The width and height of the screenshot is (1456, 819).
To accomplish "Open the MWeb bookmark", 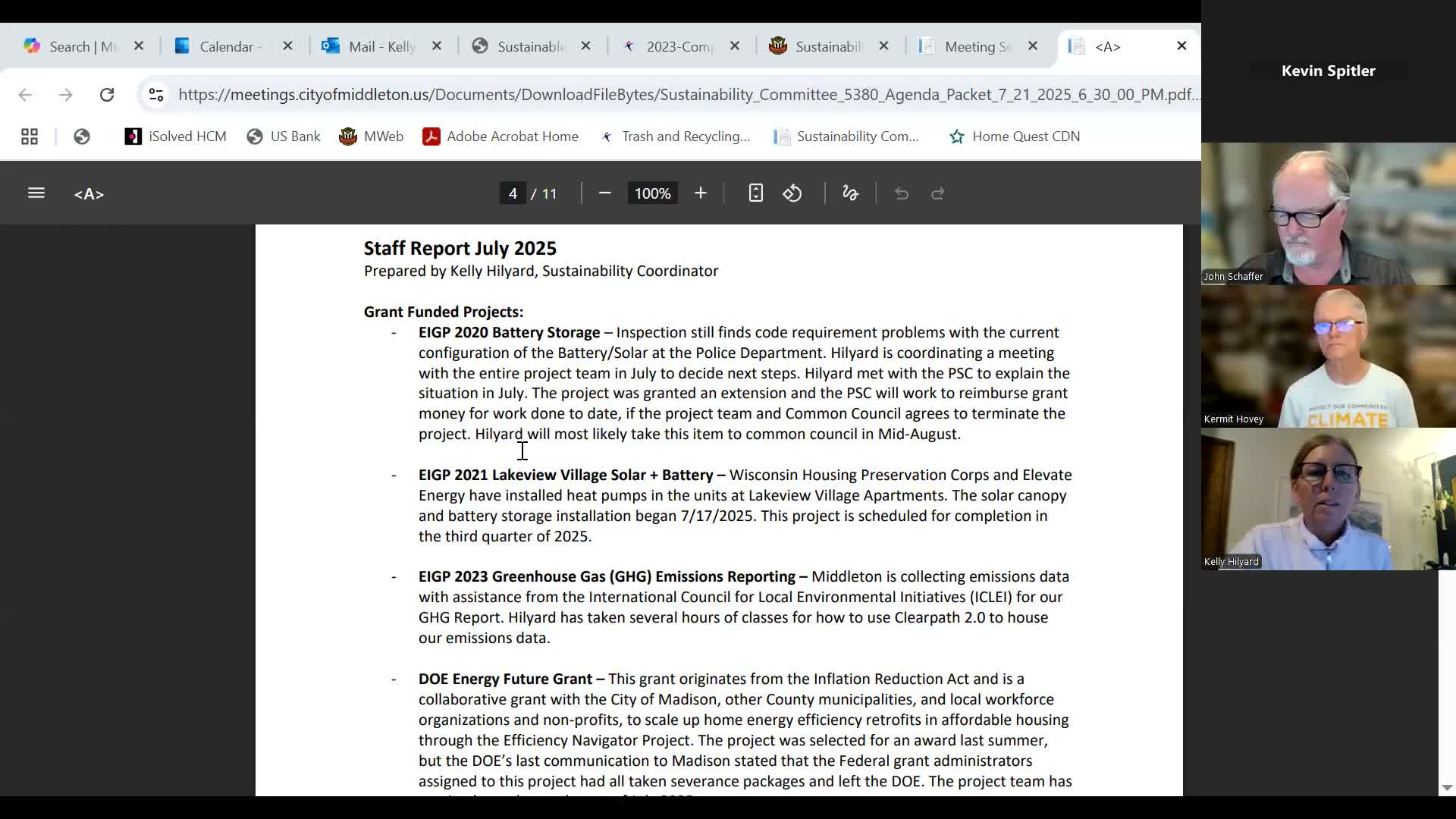I will (x=372, y=136).
